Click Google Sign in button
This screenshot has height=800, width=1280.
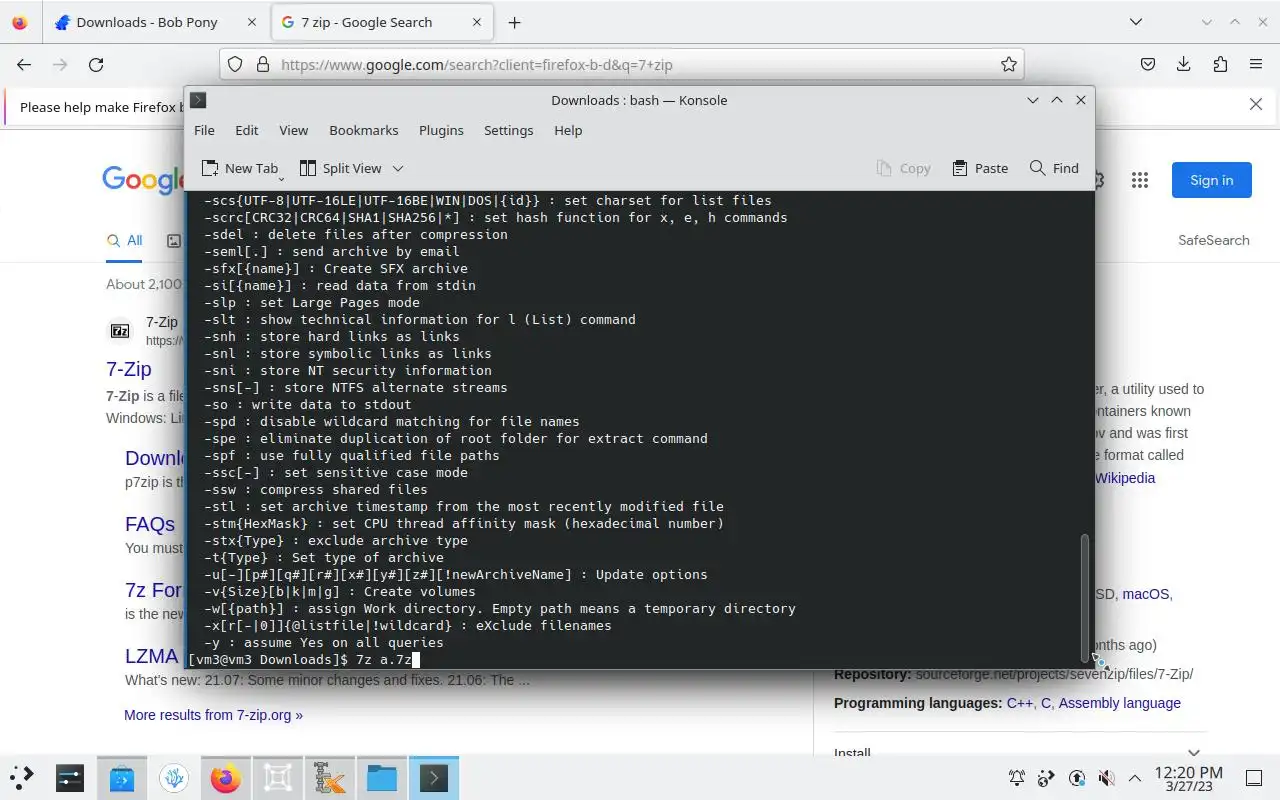[1212, 180]
